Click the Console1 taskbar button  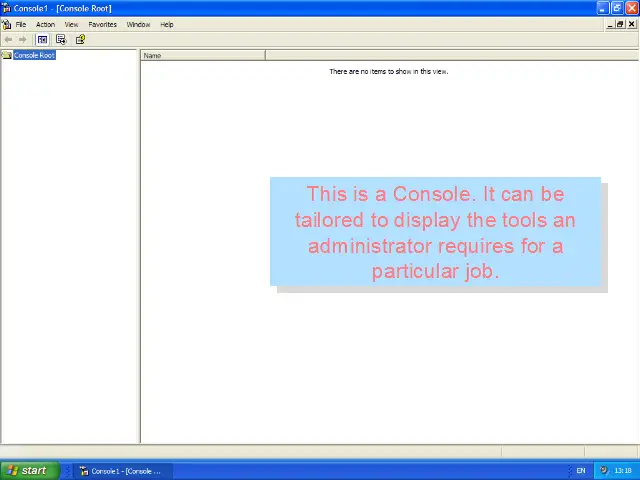pos(122,471)
